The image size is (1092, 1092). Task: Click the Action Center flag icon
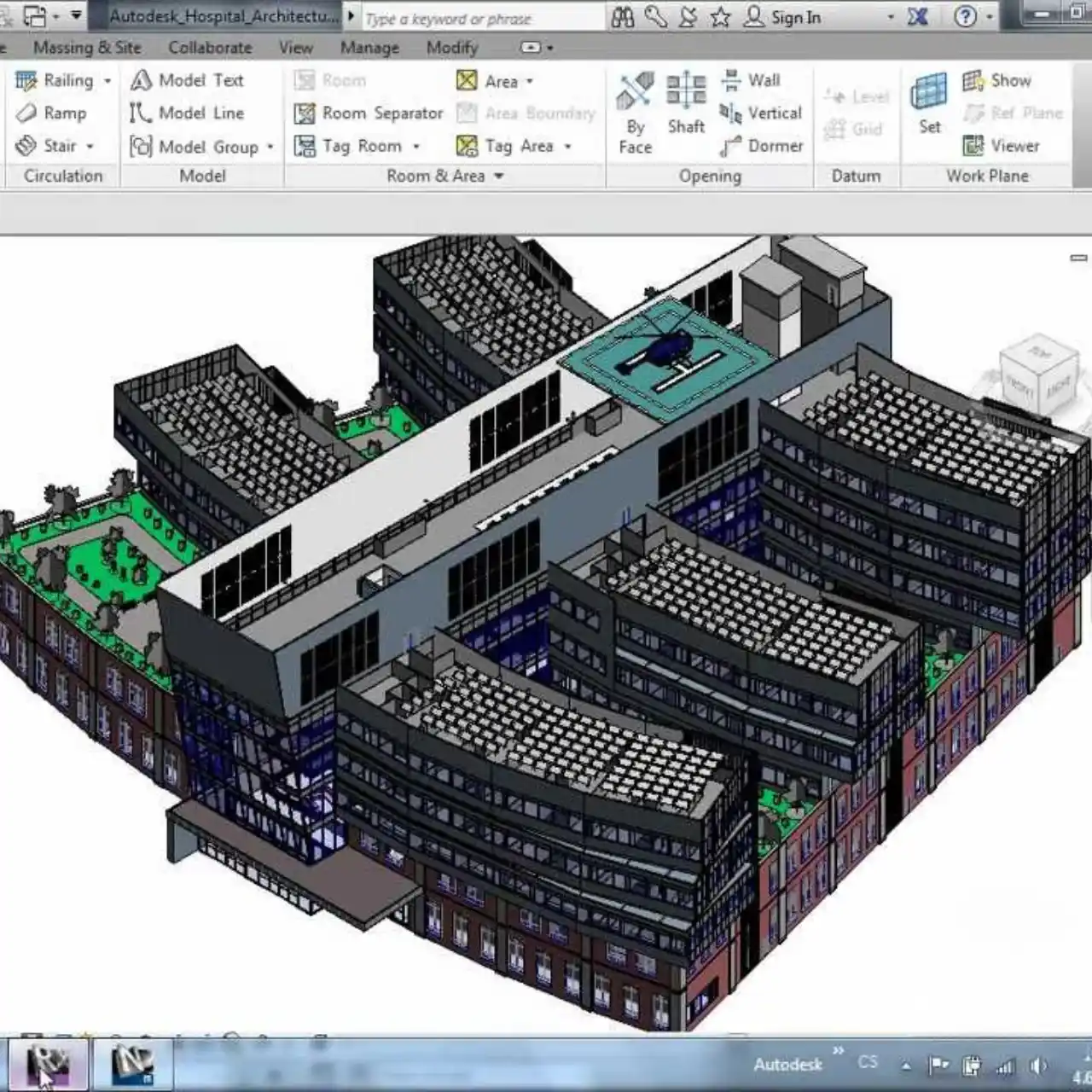[939, 1065]
